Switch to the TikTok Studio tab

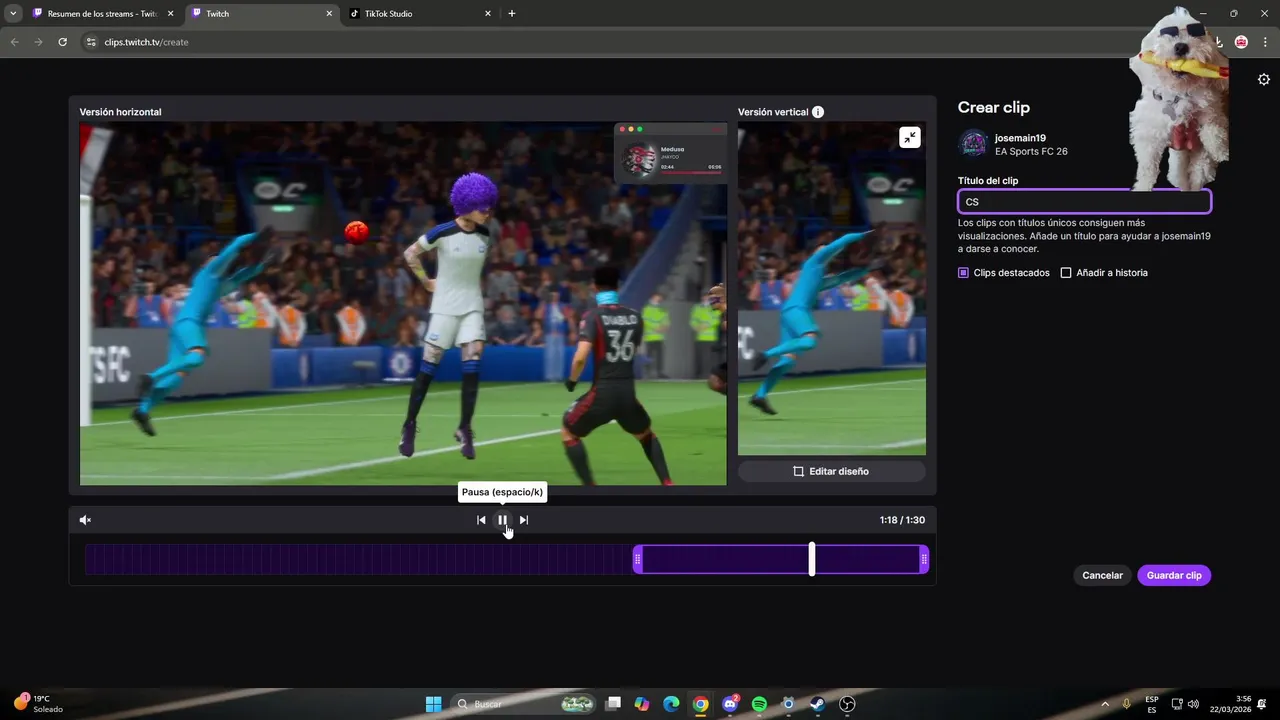coord(420,14)
